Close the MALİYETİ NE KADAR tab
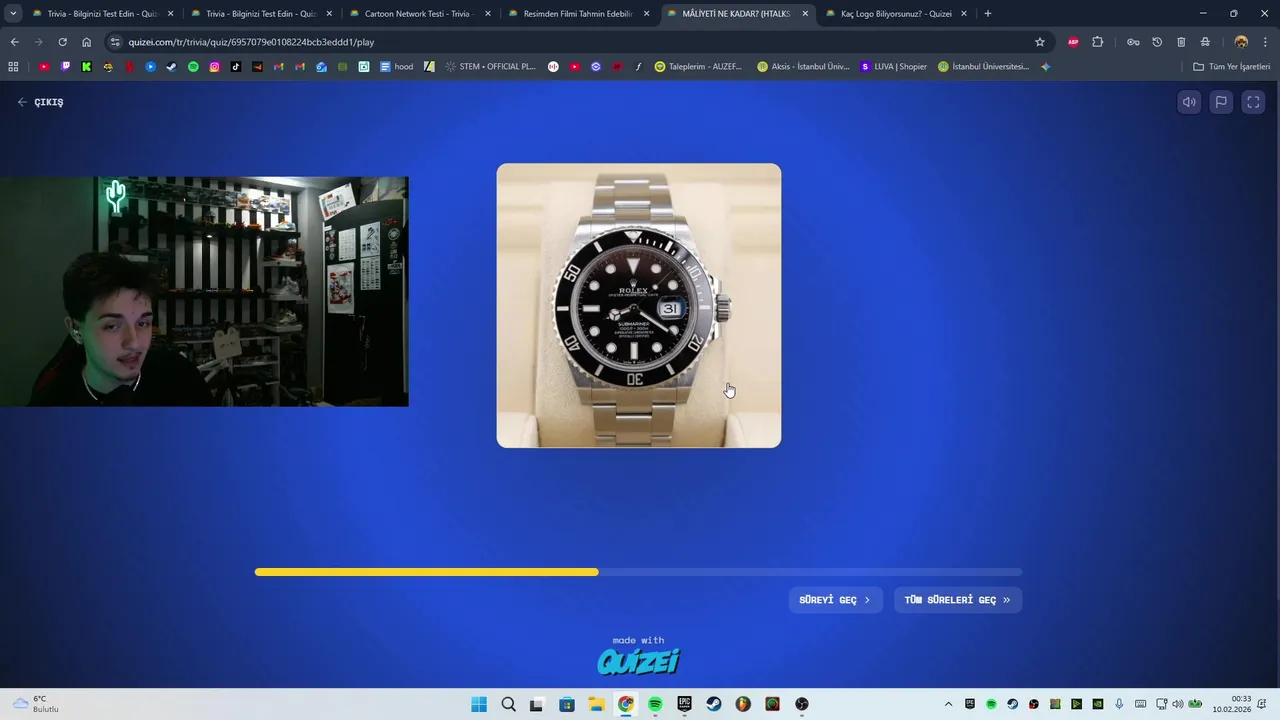 (805, 14)
